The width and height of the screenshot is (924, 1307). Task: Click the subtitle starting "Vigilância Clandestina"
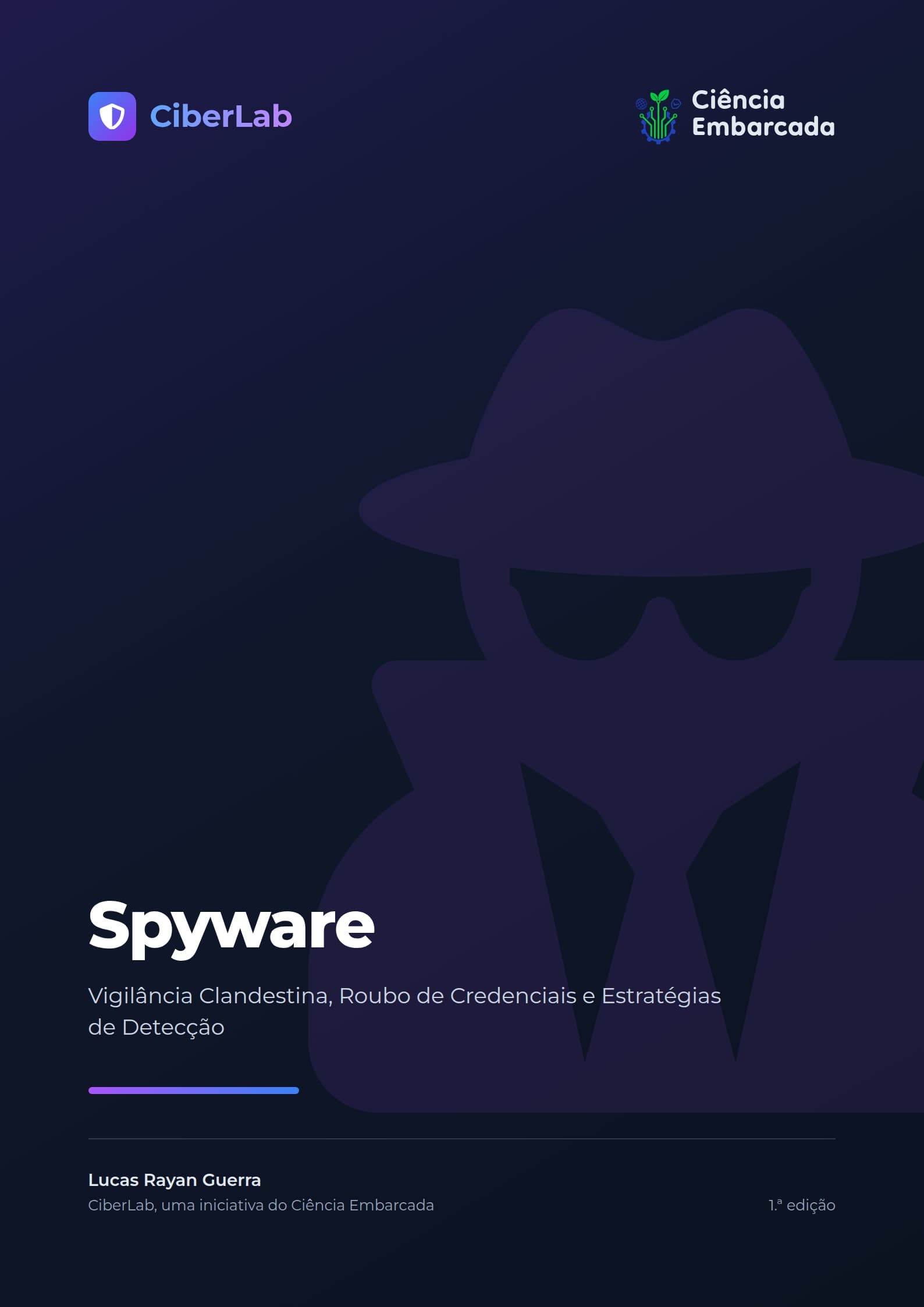pyautogui.click(x=404, y=1011)
